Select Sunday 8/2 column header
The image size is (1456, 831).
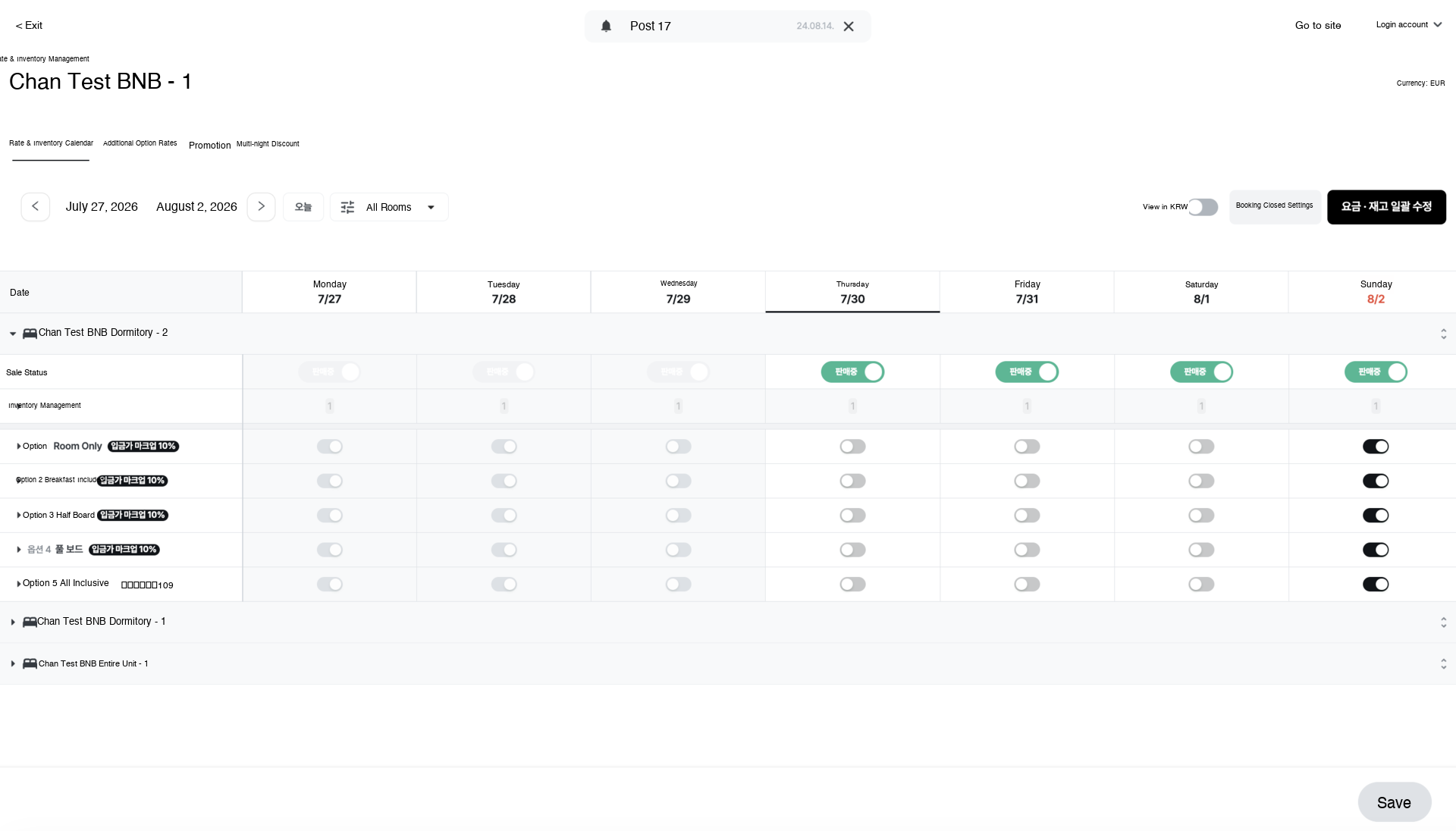[x=1376, y=292]
